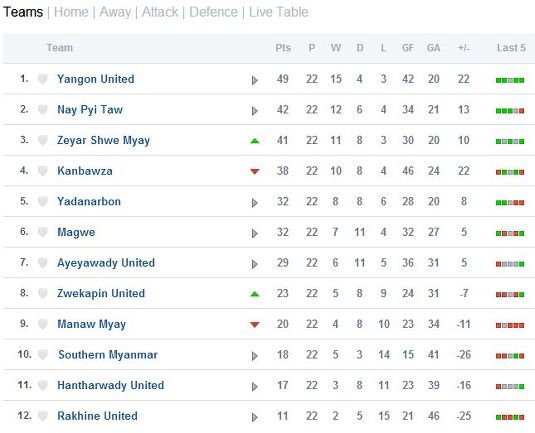535x433 pixels.
Task: Click the green up arrow for Zeyar Shwe Myay
Action: tap(255, 141)
